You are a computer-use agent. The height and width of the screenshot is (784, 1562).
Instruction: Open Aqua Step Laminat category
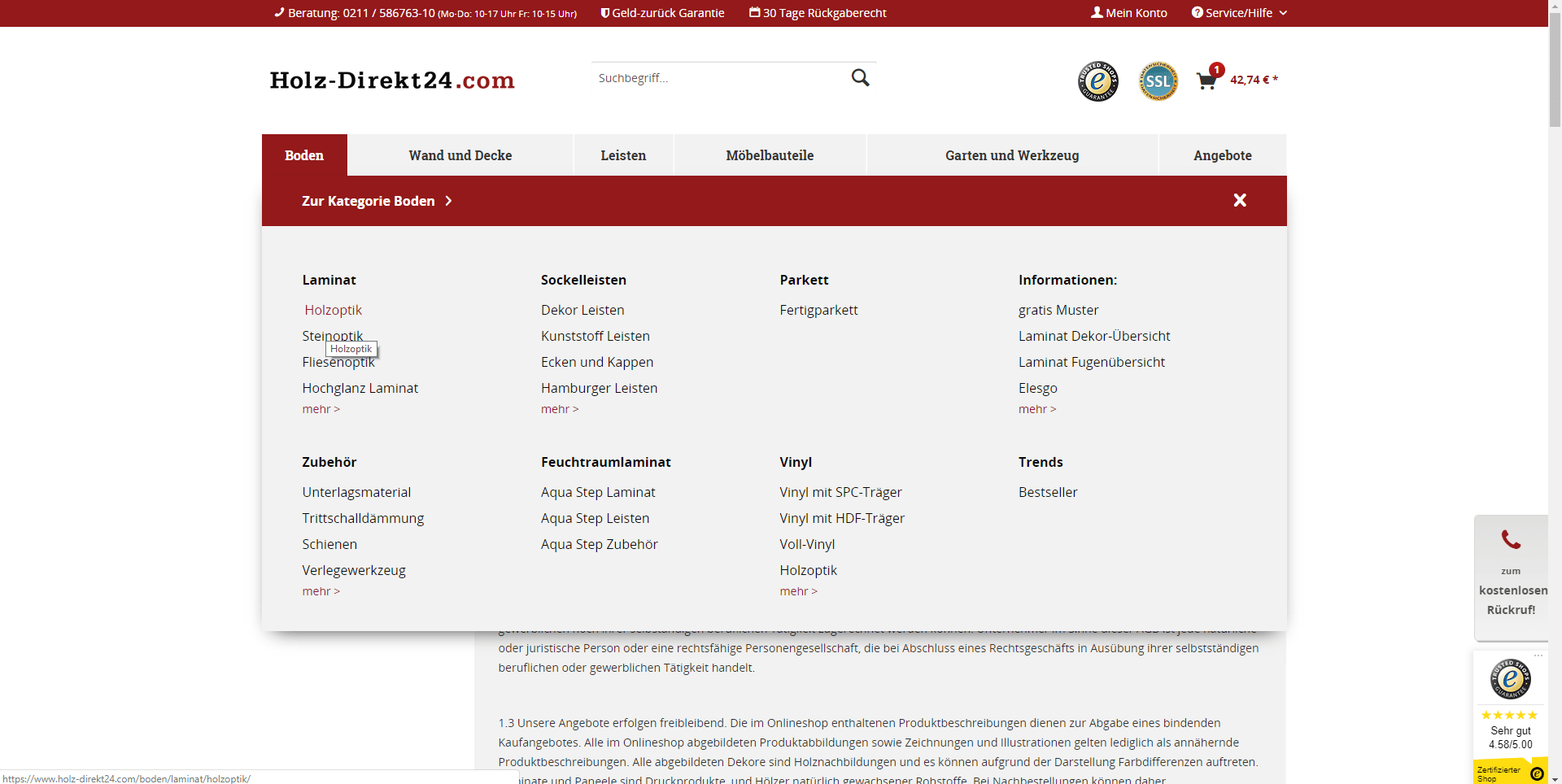(598, 492)
